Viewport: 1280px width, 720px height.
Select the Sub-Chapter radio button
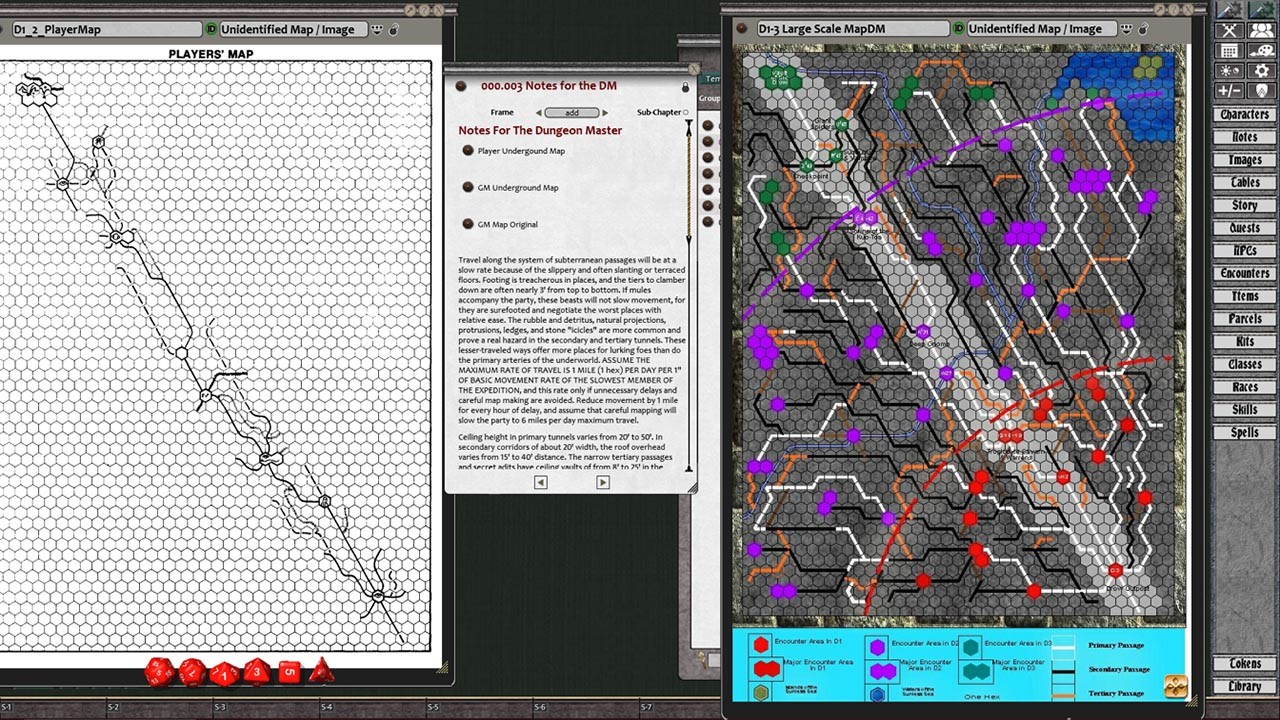(x=686, y=113)
